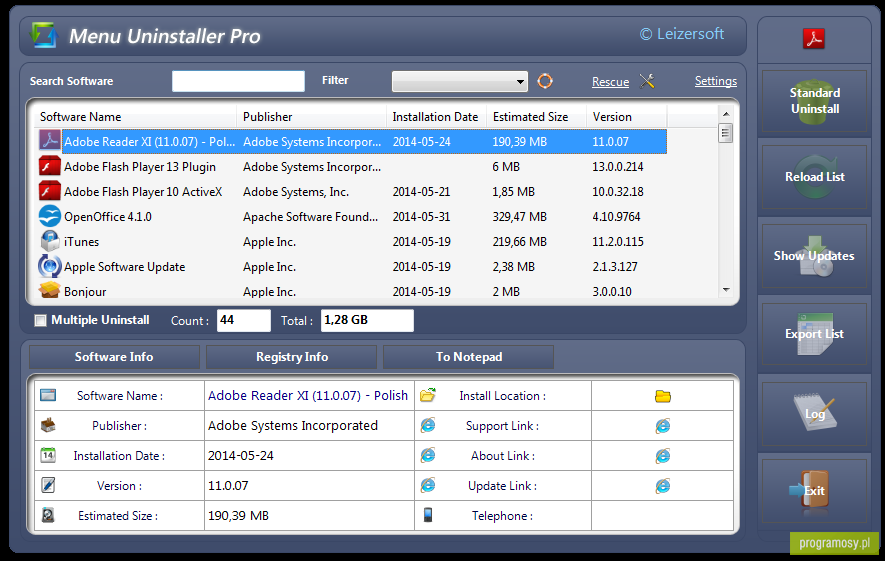Click the phone icon beside Telephone label
The width and height of the screenshot is (885, 561).
tap(428, 515)
